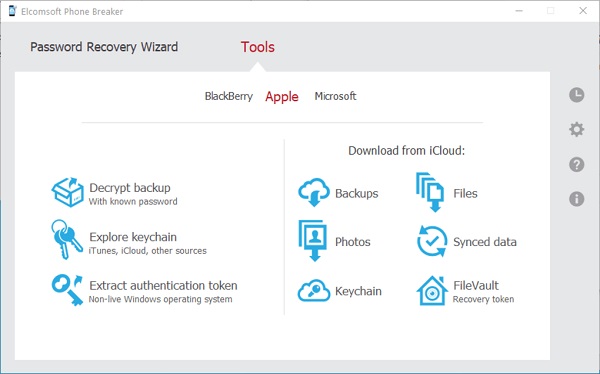Click the iCloud Keychain cloud key icon
The height and width of the screenshot is (374, 600).
coord(314,291)
